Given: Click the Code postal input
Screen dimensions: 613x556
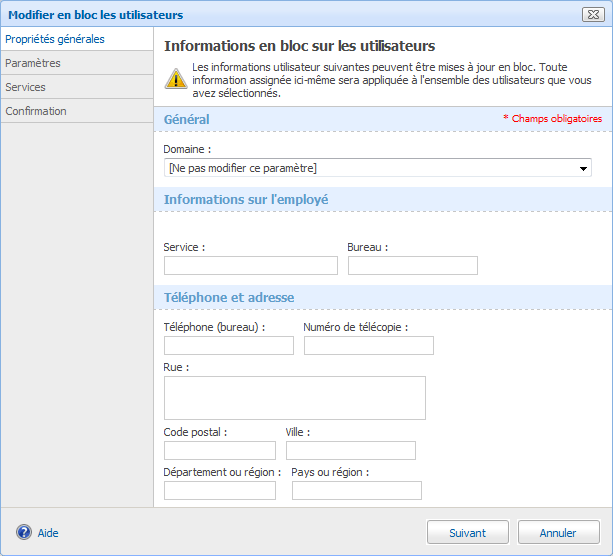Looking at the screenshot, I should (x=219, y=450).
